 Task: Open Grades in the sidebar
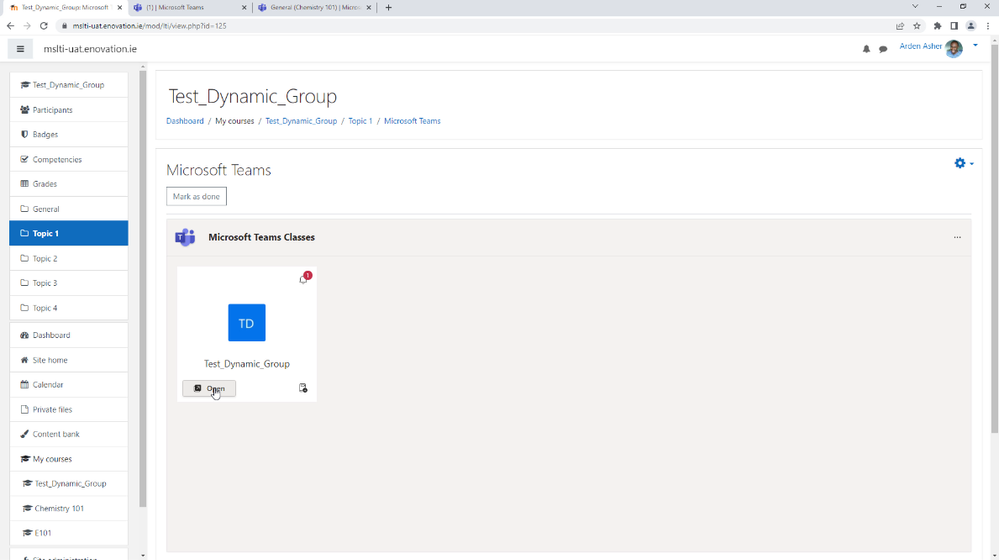coord(69,184)
